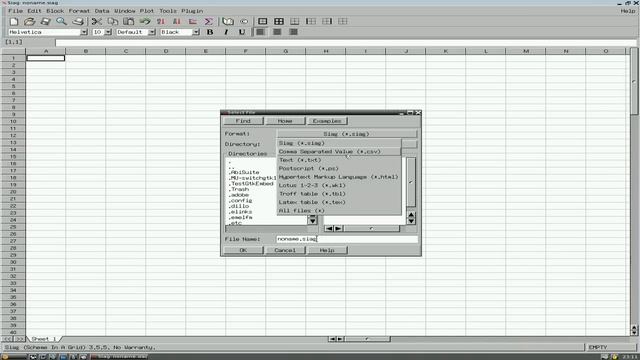The image size is (640, 360).
Task: Click the Siag entry in the taskbar
Action: pos(119,357)
